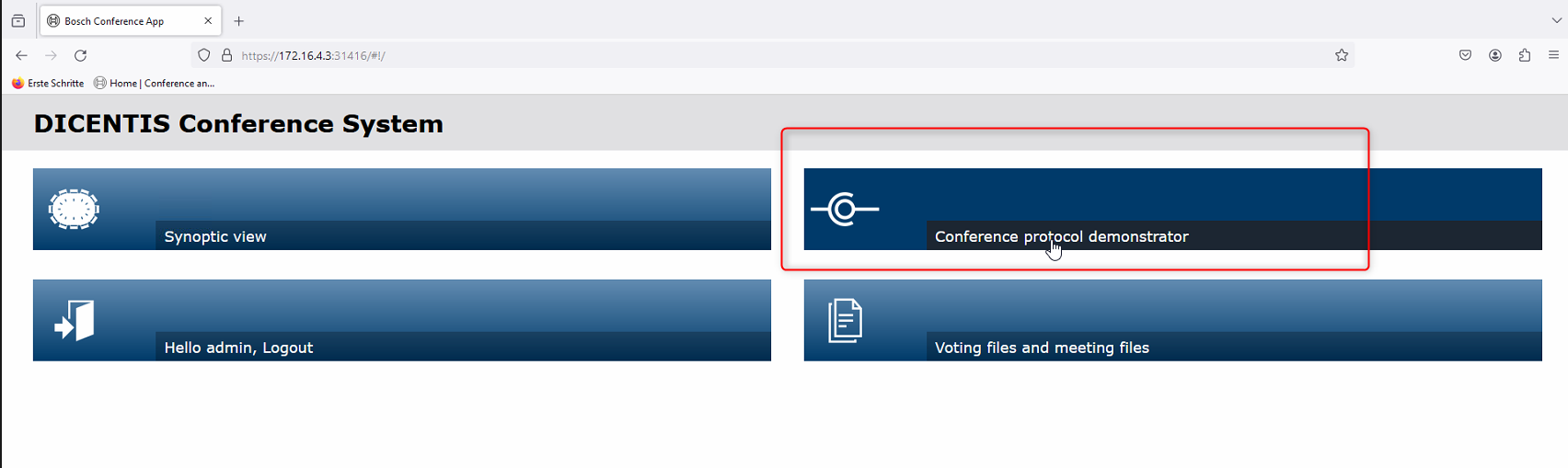The width and height of the screenshot is (1568, 468).
Task: Click "Hello admin, Logout" label
Action: pyautogui.click(x=238, y=348)
